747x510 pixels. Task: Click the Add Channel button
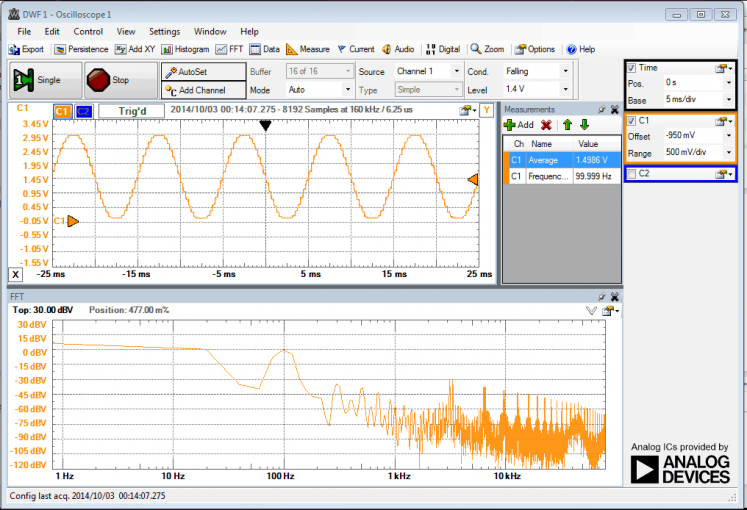tap(204, 90)
